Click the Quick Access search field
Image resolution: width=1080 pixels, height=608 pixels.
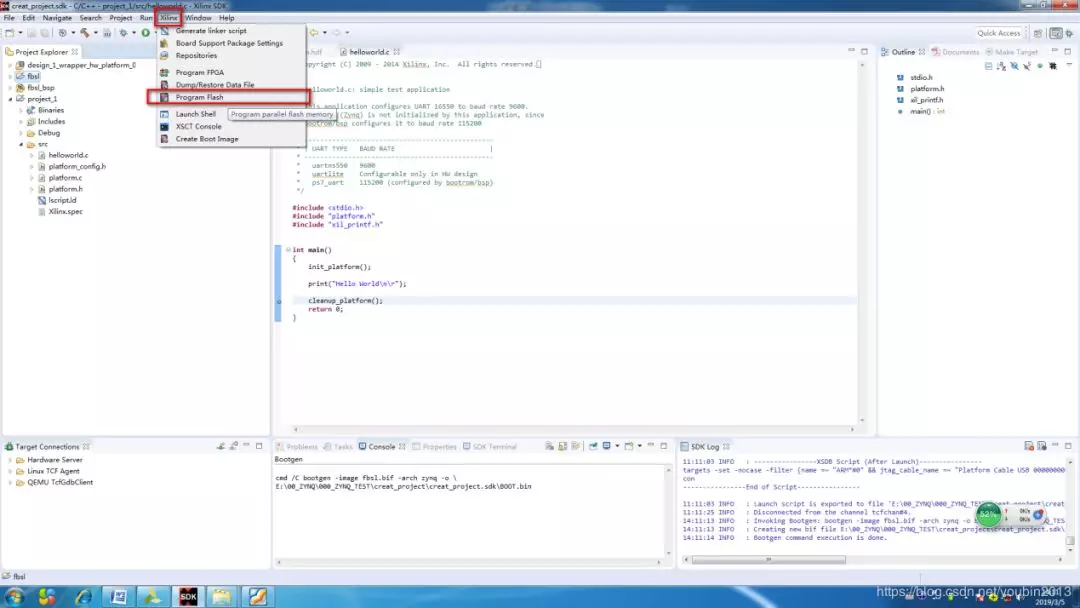(x=998, y=33)
